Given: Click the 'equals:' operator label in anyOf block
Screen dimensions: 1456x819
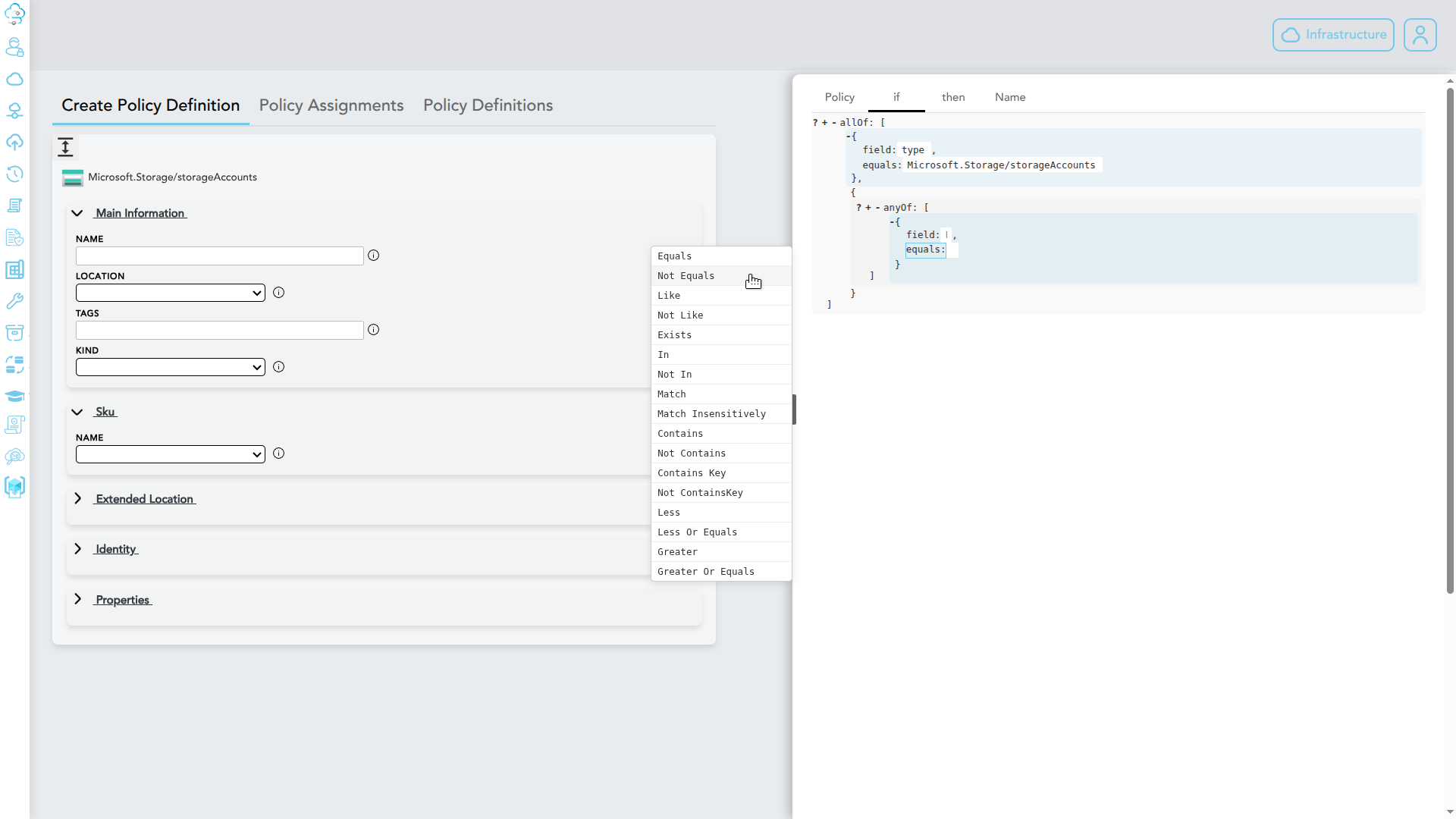Looking at the screenshot, I should tap(925, 249).
